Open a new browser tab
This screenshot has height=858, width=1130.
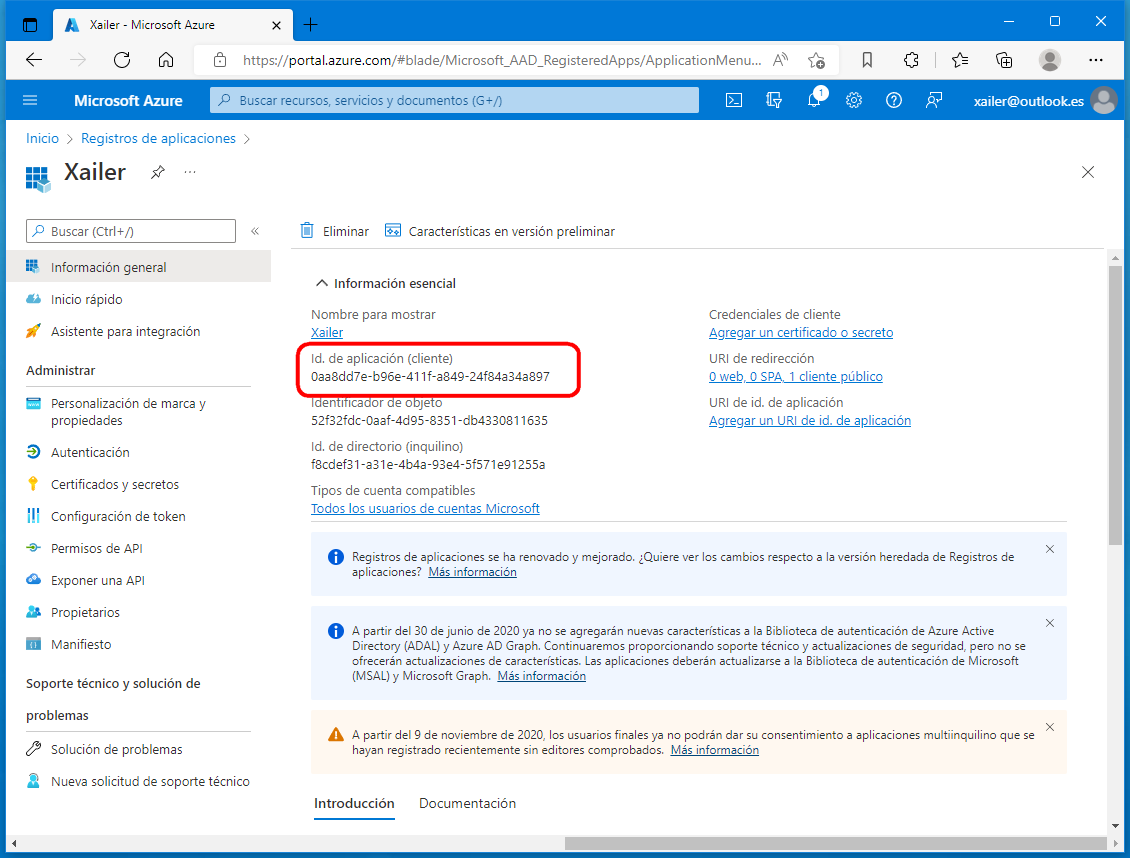click(310, 24)
